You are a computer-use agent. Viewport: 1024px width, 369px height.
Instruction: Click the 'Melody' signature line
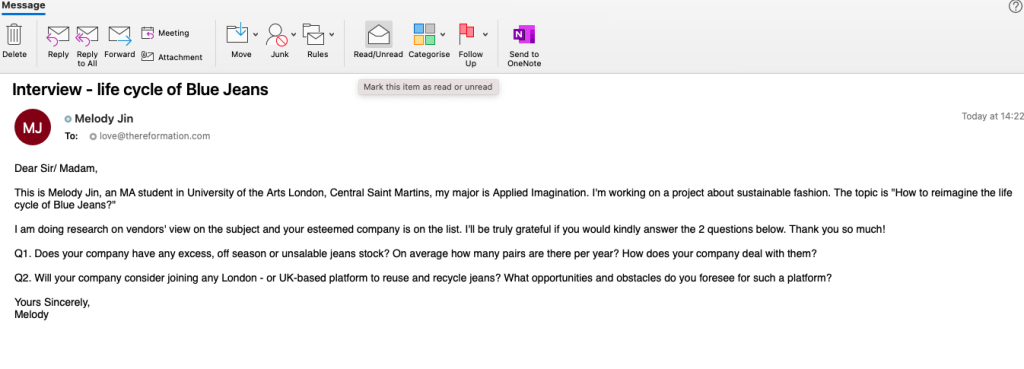tap(31, 314)
